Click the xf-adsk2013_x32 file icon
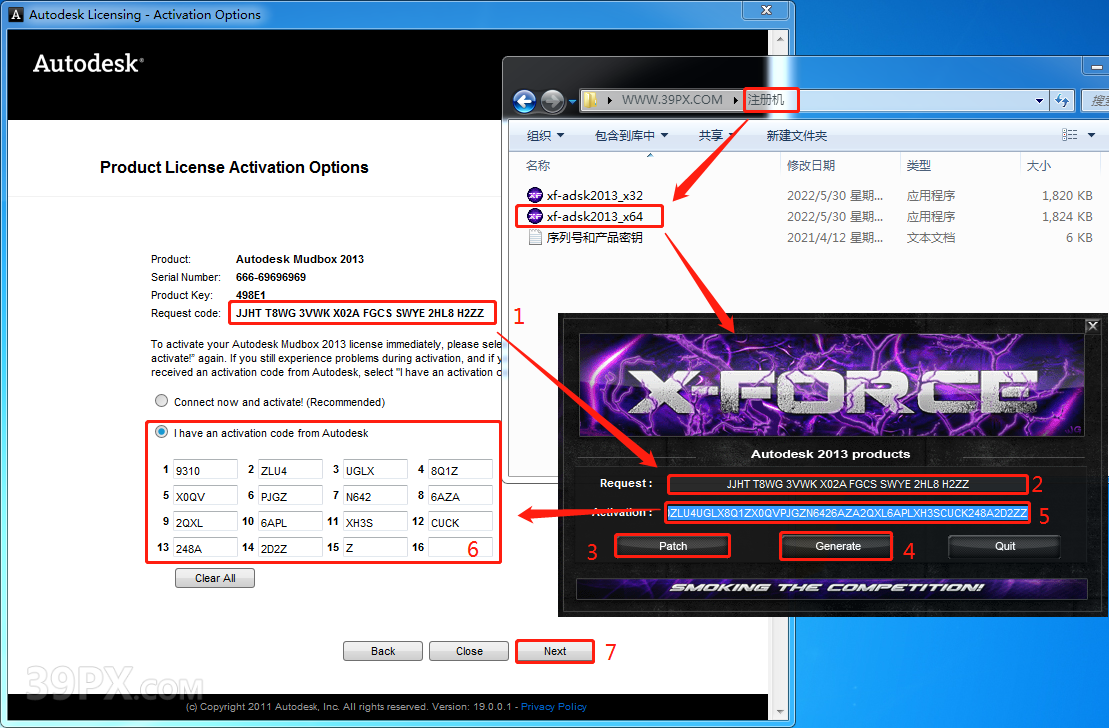The height and width of the screenshot is (728, 1109). tap(535, 195)
